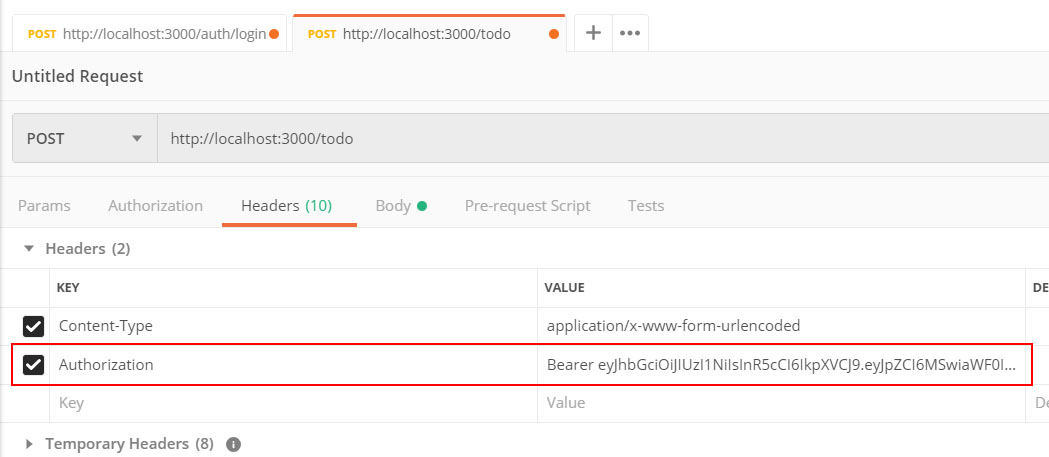The width and height of the screenshot is (1049, 457).
Task: Open the Params tab
Action: 44,205
